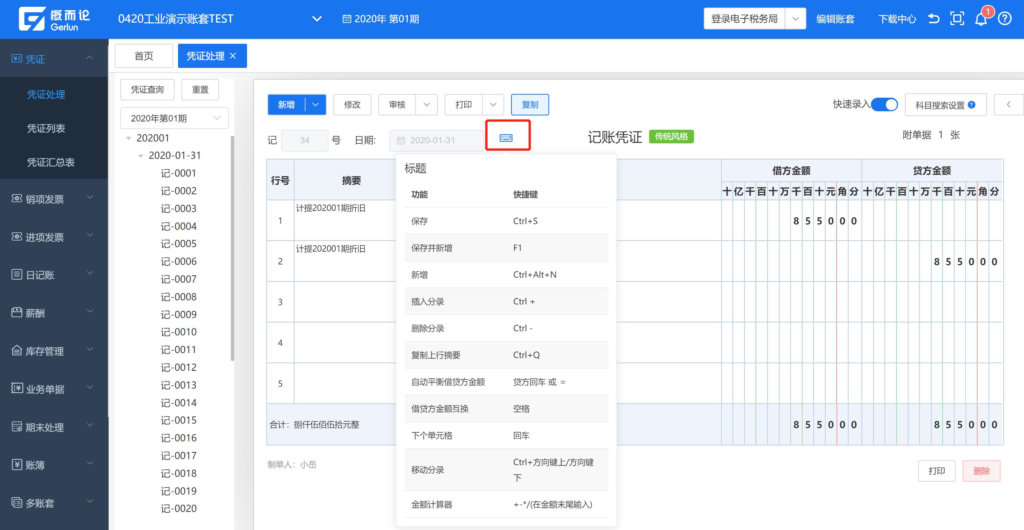Open the 新增 split dropdown arrow
This screenshot has width=1024, height=530.
coord(316,104)
